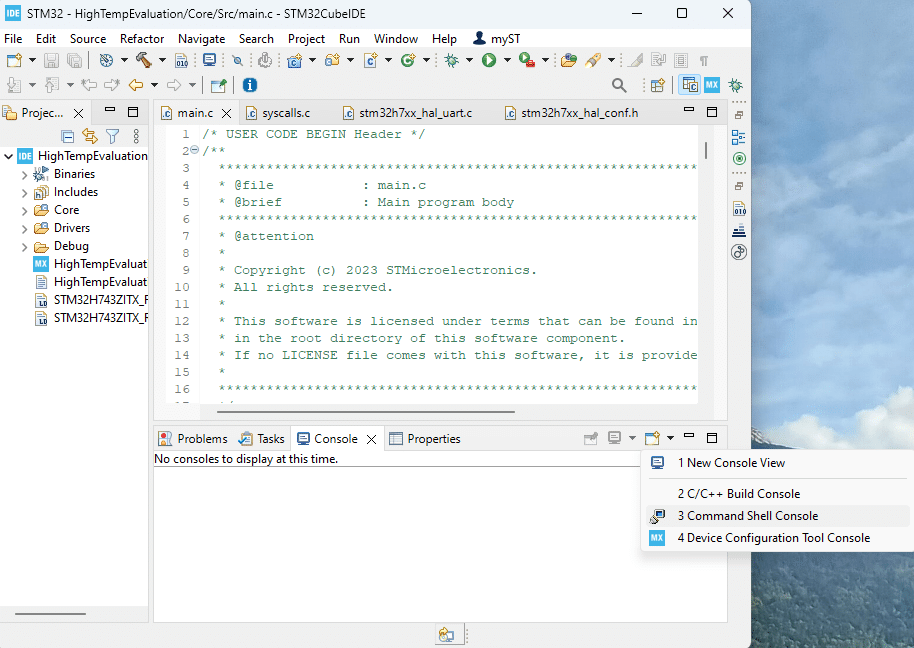Image resolution: width=914 pixels, height=648 pixels.
Task: Click the Build hammer icon
Action: 143,60
